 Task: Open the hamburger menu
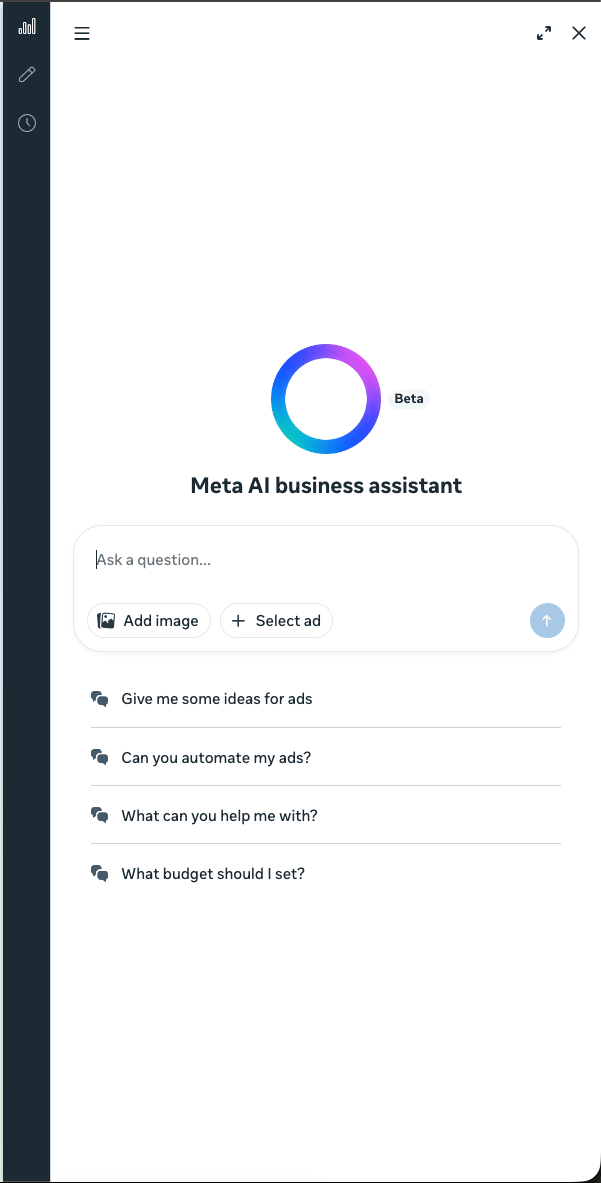(x=82, y=33)
